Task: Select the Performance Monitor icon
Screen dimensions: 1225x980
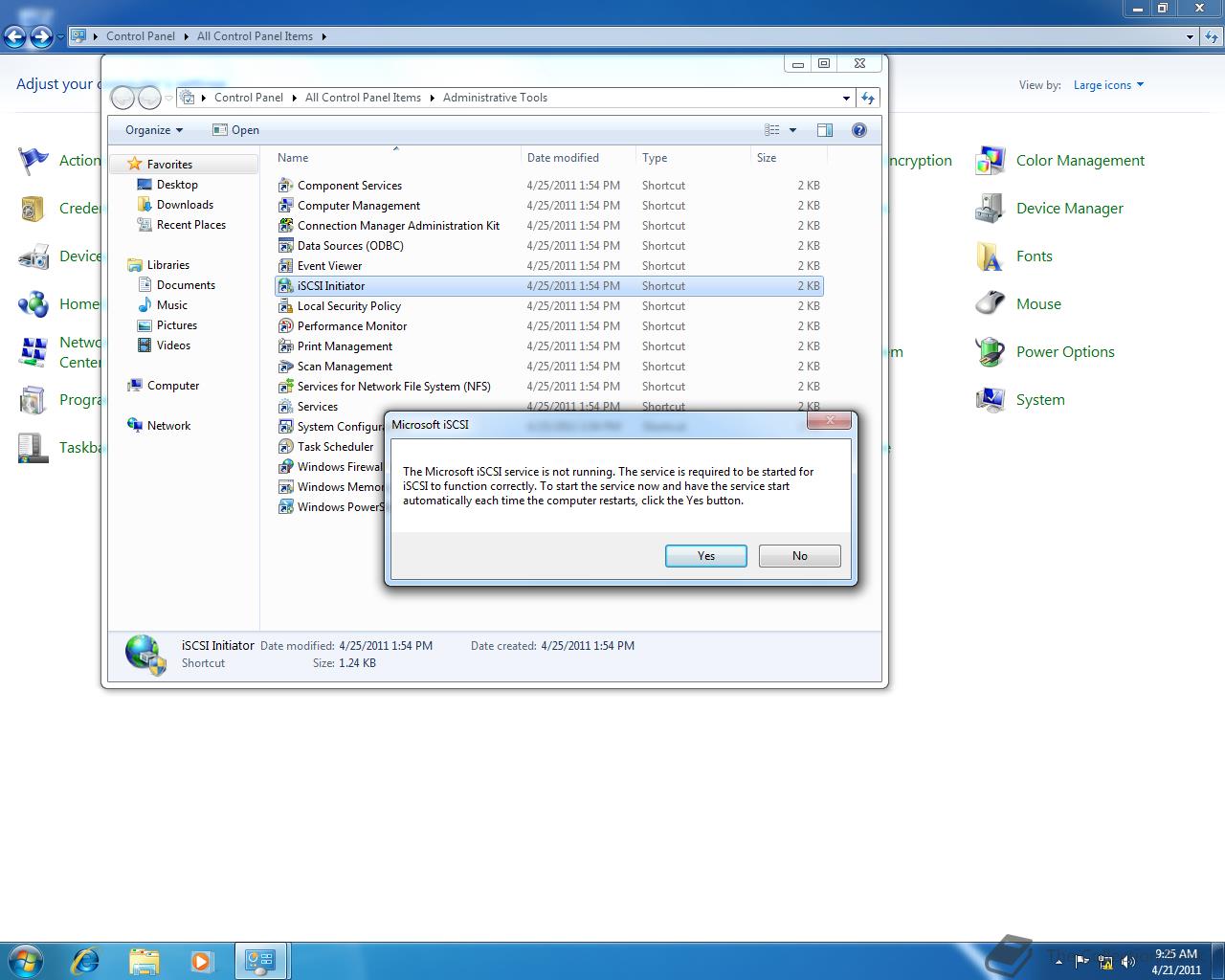Action: point(285,326)
